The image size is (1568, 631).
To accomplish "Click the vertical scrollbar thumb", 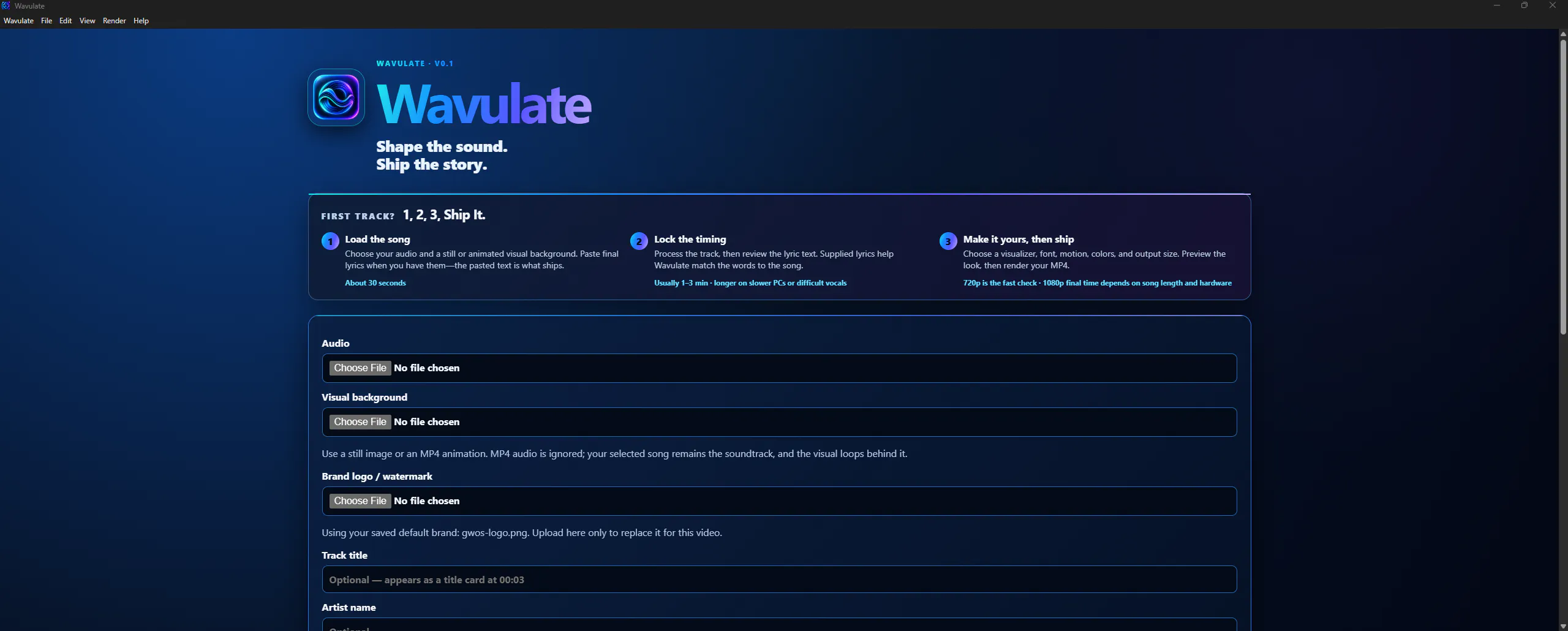I will [1563, 187].
